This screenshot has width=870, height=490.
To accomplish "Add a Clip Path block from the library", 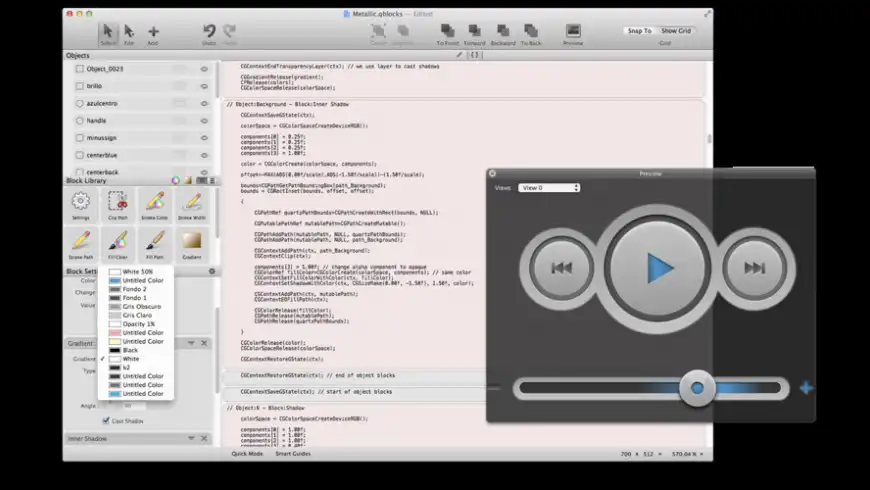I will click(117, 203).
